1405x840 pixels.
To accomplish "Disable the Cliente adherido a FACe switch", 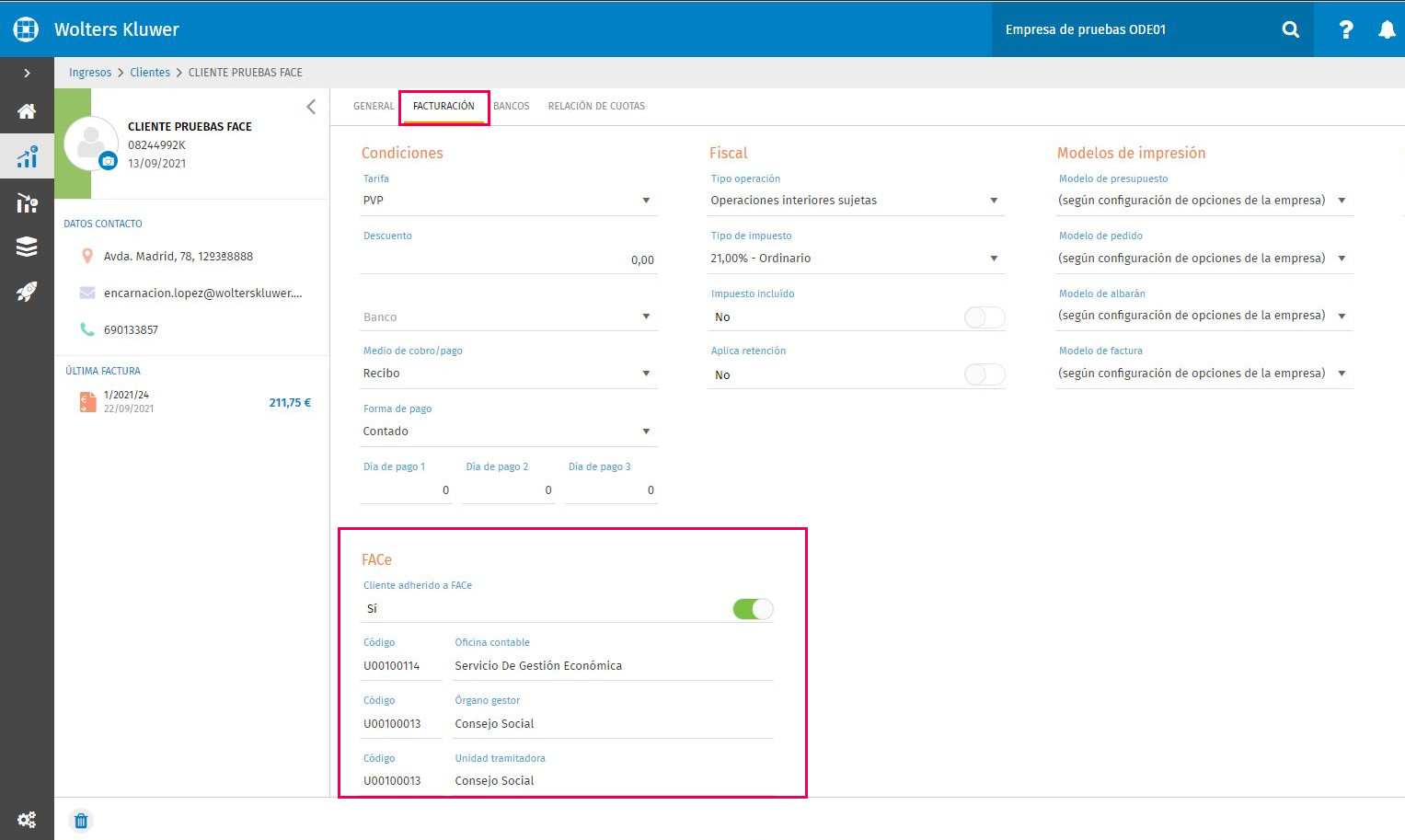I will click(x=753, y=608).
